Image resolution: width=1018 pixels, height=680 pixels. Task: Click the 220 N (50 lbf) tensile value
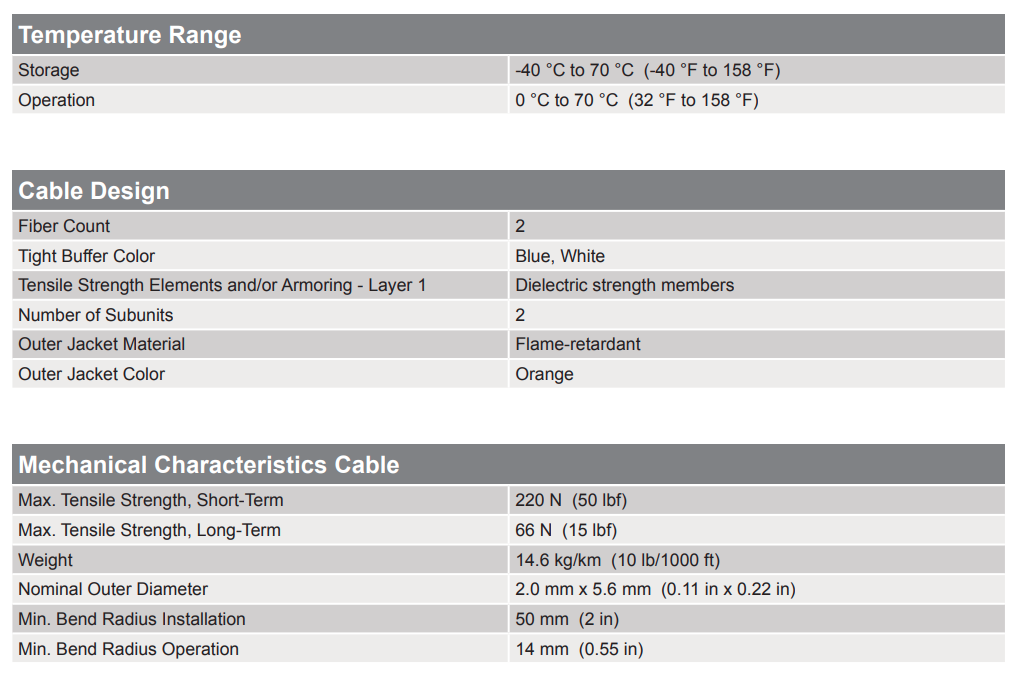pos(571,500)
